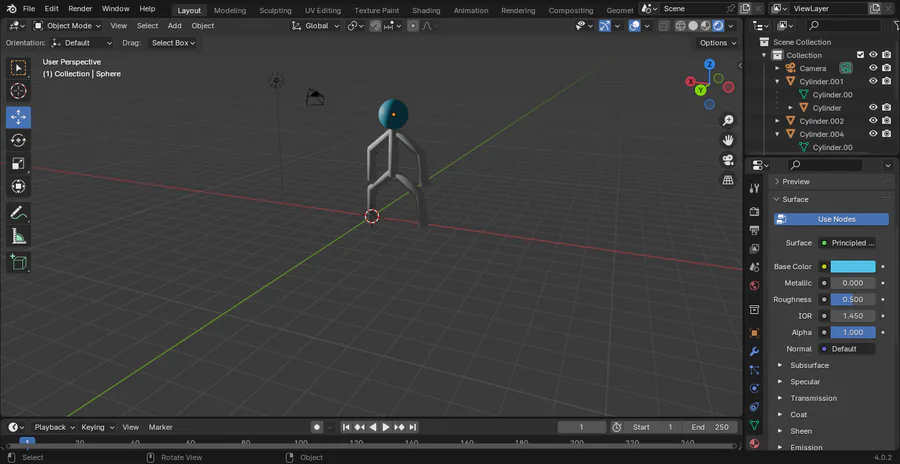The width and height of the screenshot is (900, 464).
Task: Open the Object Data properties tab
Action: point(755,425)
